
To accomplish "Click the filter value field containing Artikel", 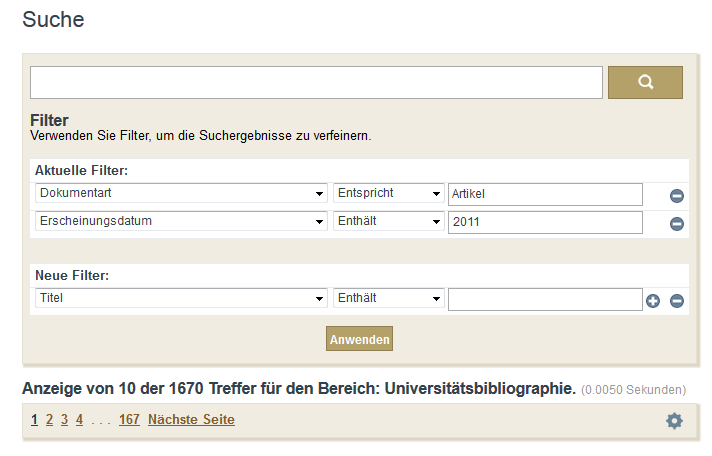I will (545, 194).
